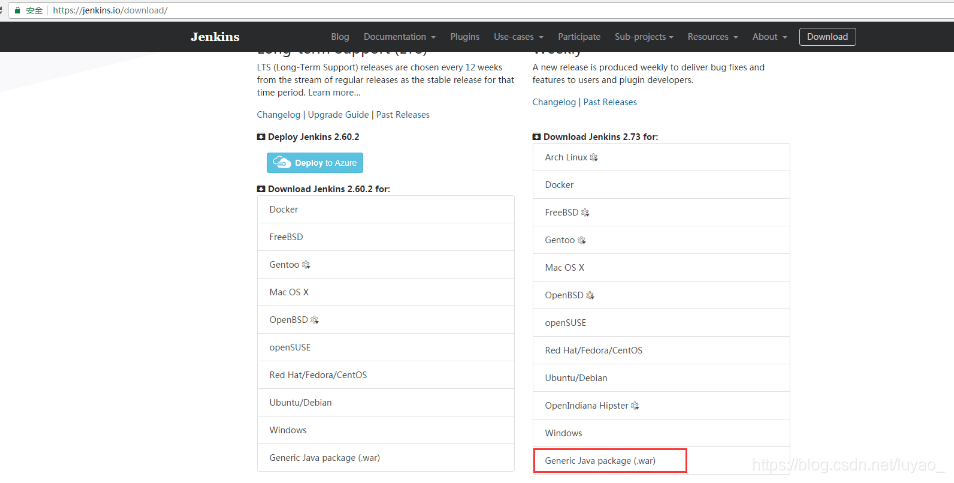
Task: Select OpenBSD in the 2.73 list
Action: click(661, 295)
